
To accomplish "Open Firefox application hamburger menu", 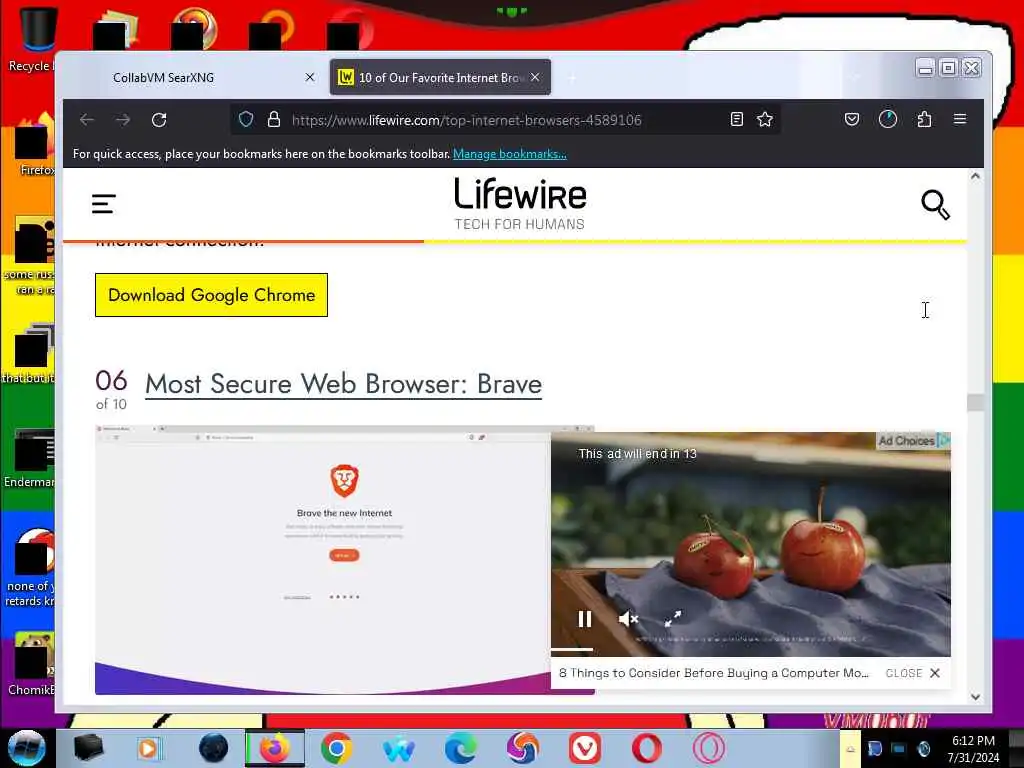I will (959, 120).
